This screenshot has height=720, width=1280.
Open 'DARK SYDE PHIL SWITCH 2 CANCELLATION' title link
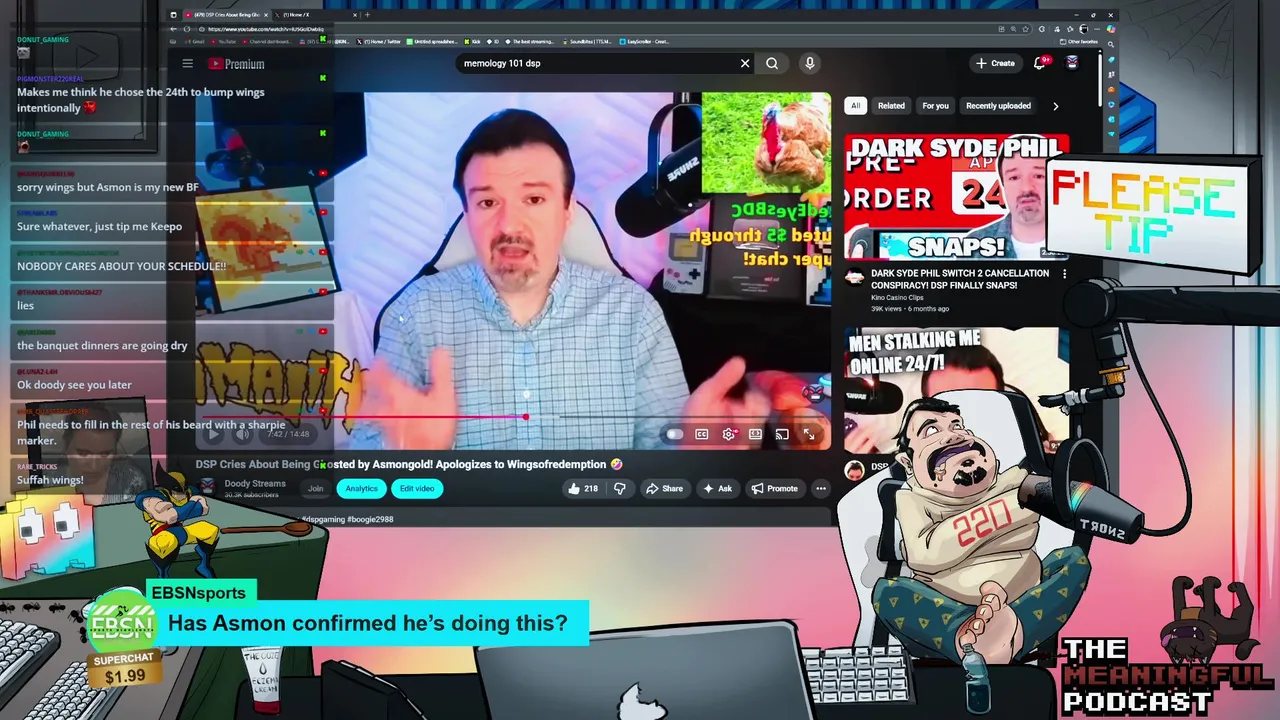[960, 279]
